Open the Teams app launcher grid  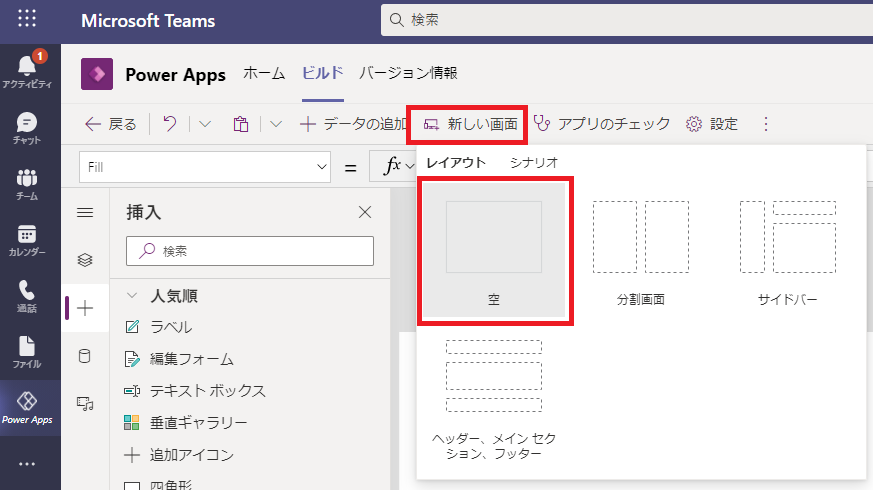(27, 18)
